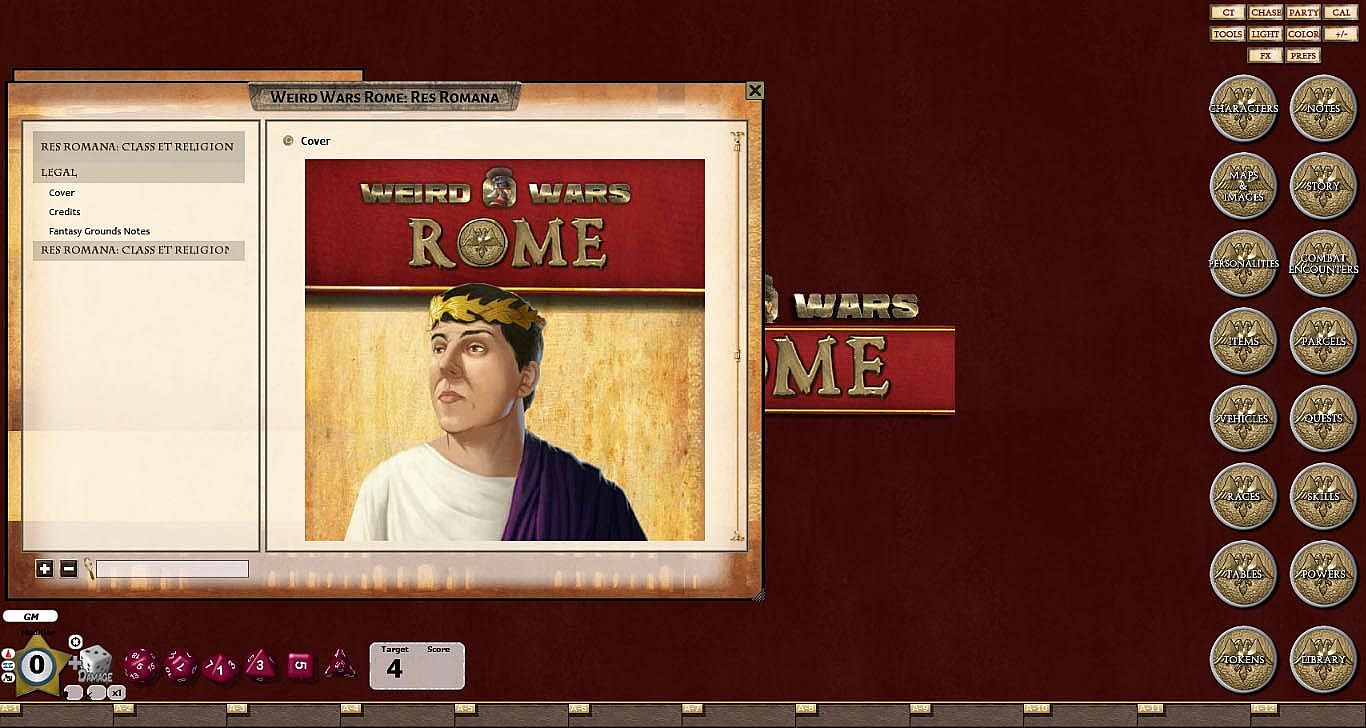This screenshot has width=1366, height=728.
Task: Click the +/- modifiers button
Action: (x=1341, y=34)
